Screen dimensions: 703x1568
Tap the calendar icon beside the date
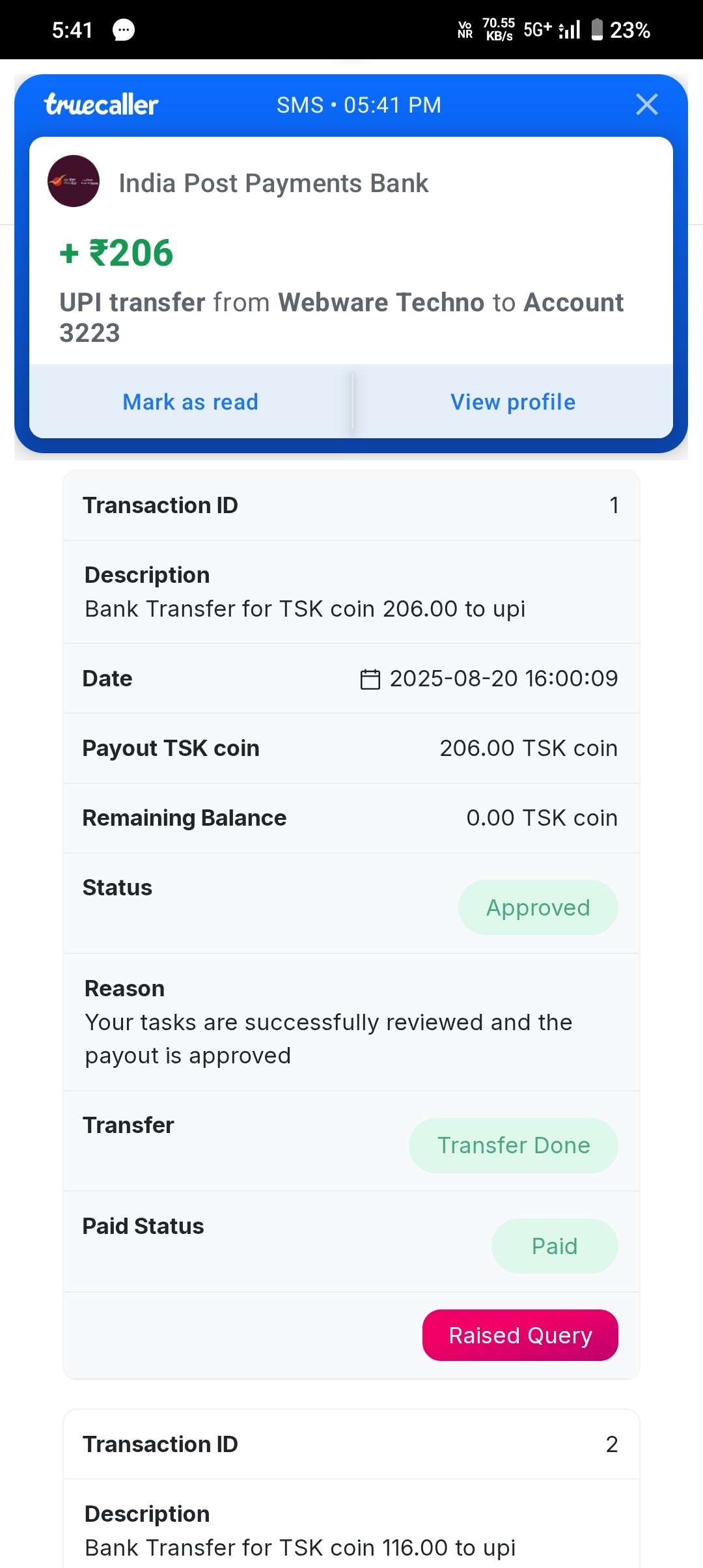[x=370, y=679]
